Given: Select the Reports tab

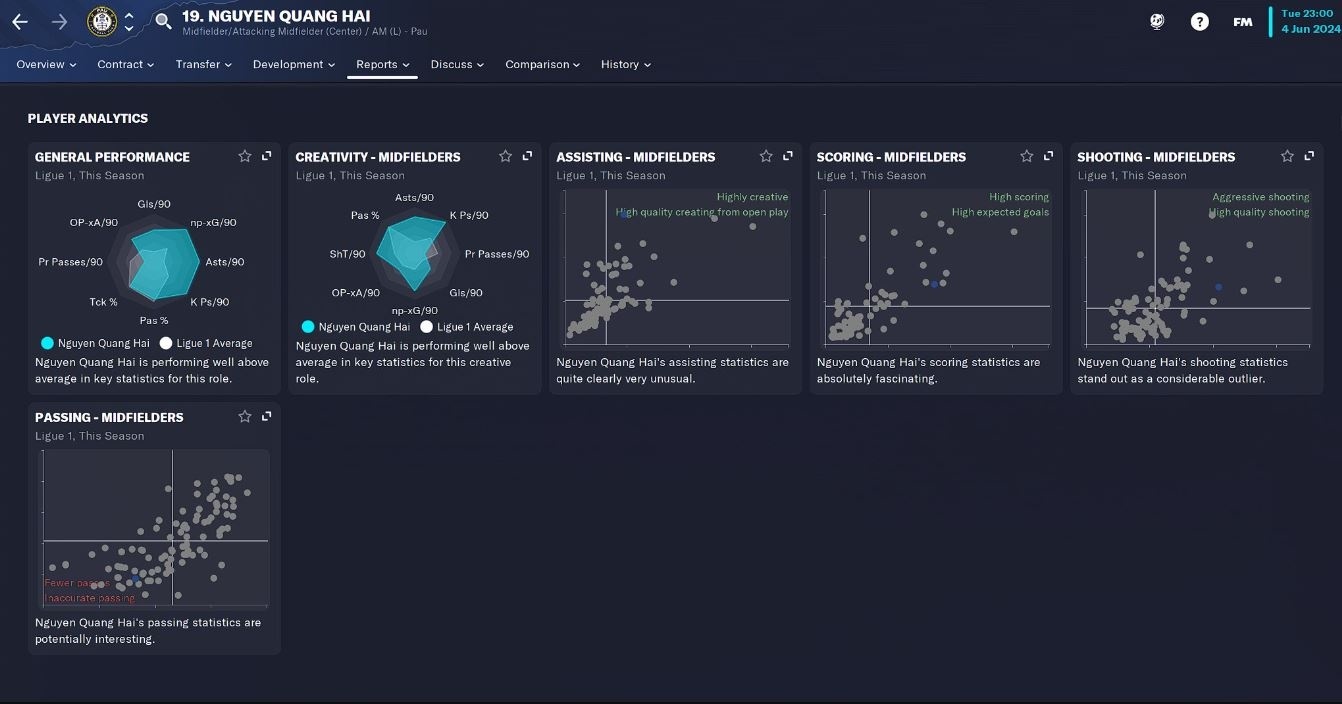Looking at the screenshot, I should click(383, 64).
